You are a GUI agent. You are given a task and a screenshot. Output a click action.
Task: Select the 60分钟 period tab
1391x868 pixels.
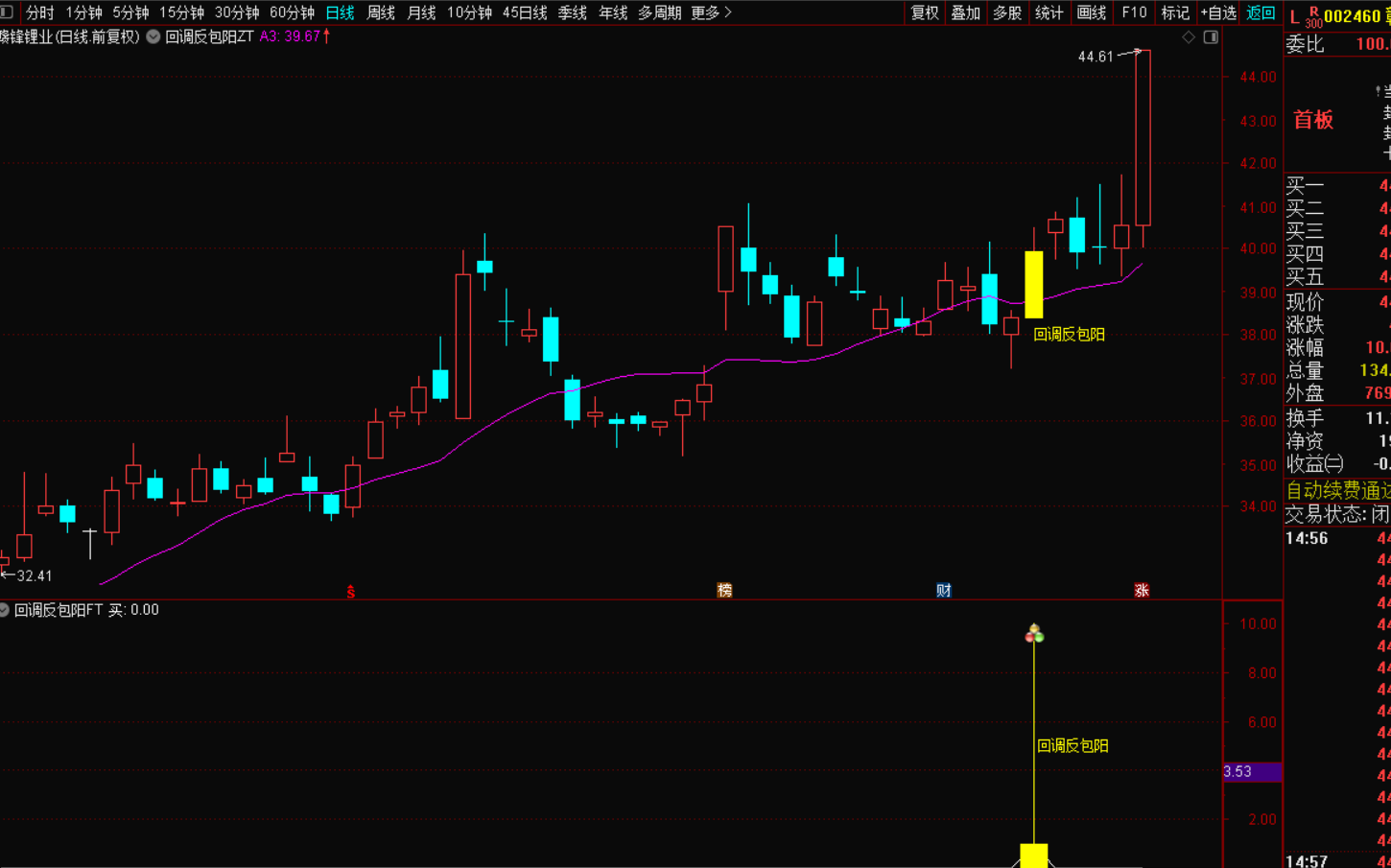[x=292, y=12]
